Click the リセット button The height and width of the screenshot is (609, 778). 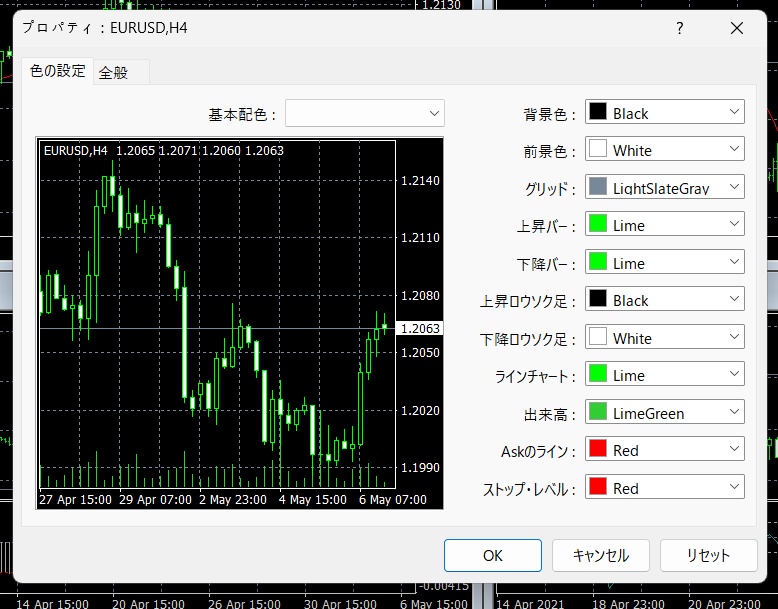(708, 555)
